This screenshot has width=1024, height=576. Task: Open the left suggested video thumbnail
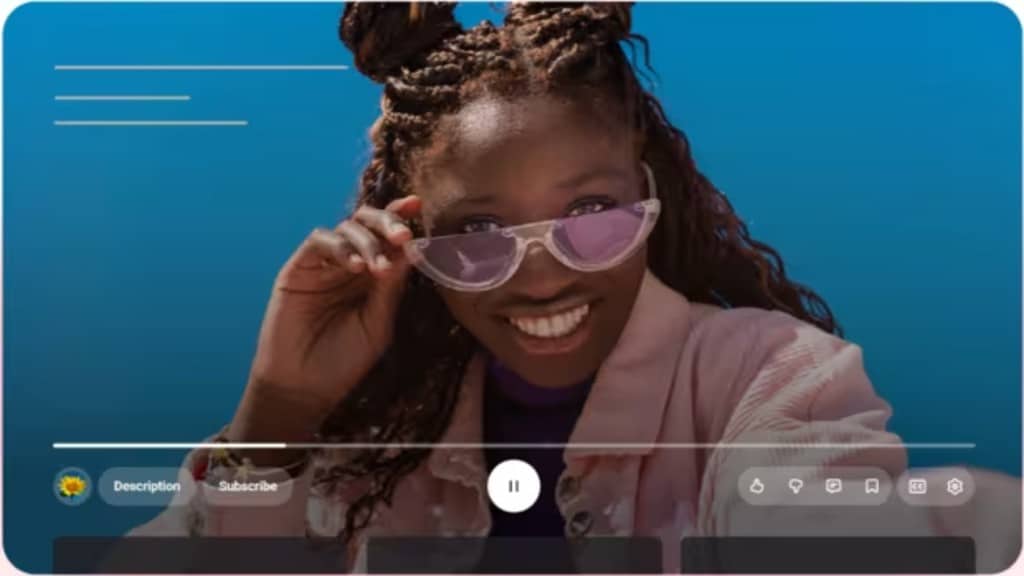[200, 555]
